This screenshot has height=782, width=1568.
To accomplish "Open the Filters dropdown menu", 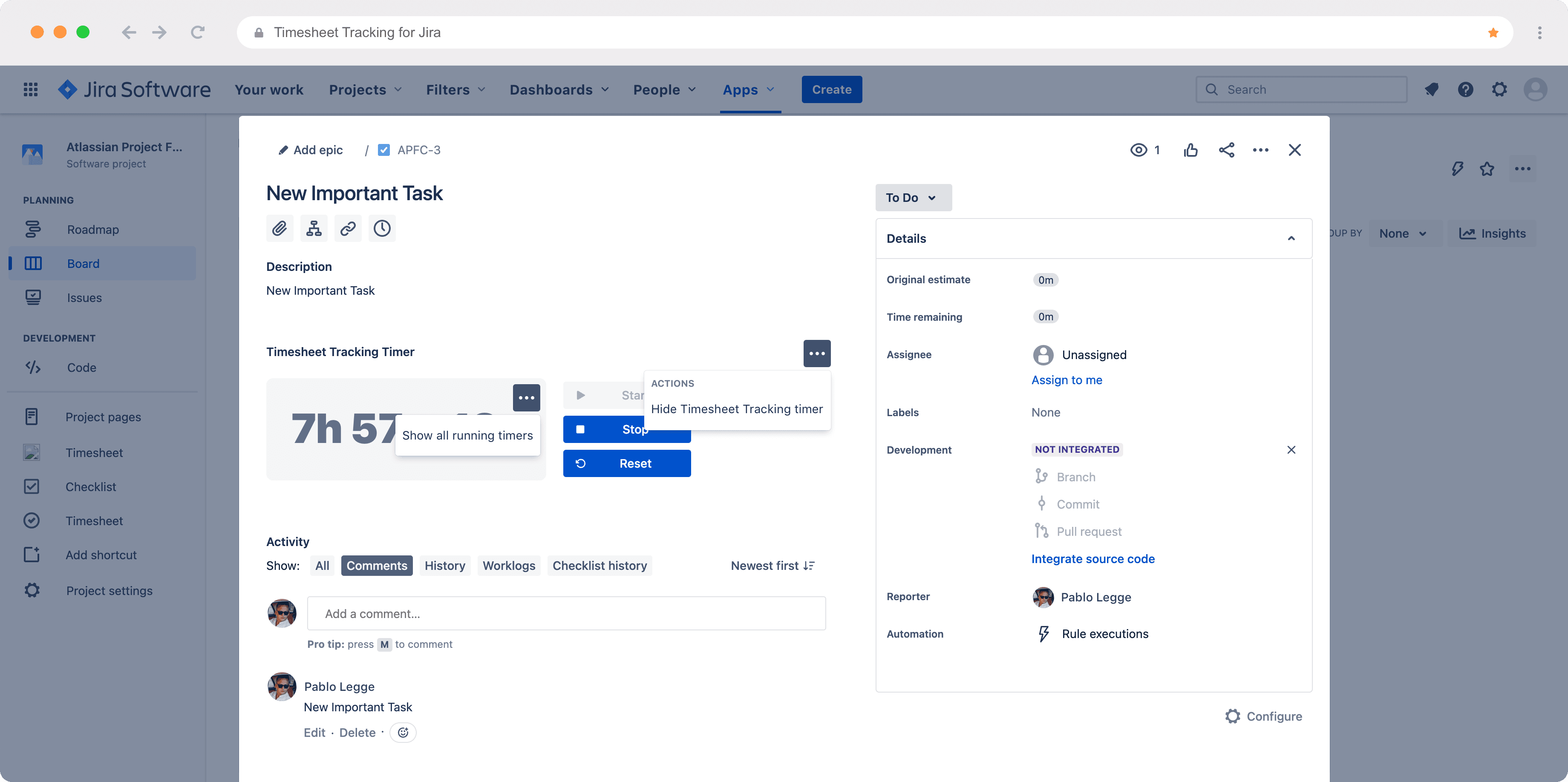I will click(x=455, y=89).
